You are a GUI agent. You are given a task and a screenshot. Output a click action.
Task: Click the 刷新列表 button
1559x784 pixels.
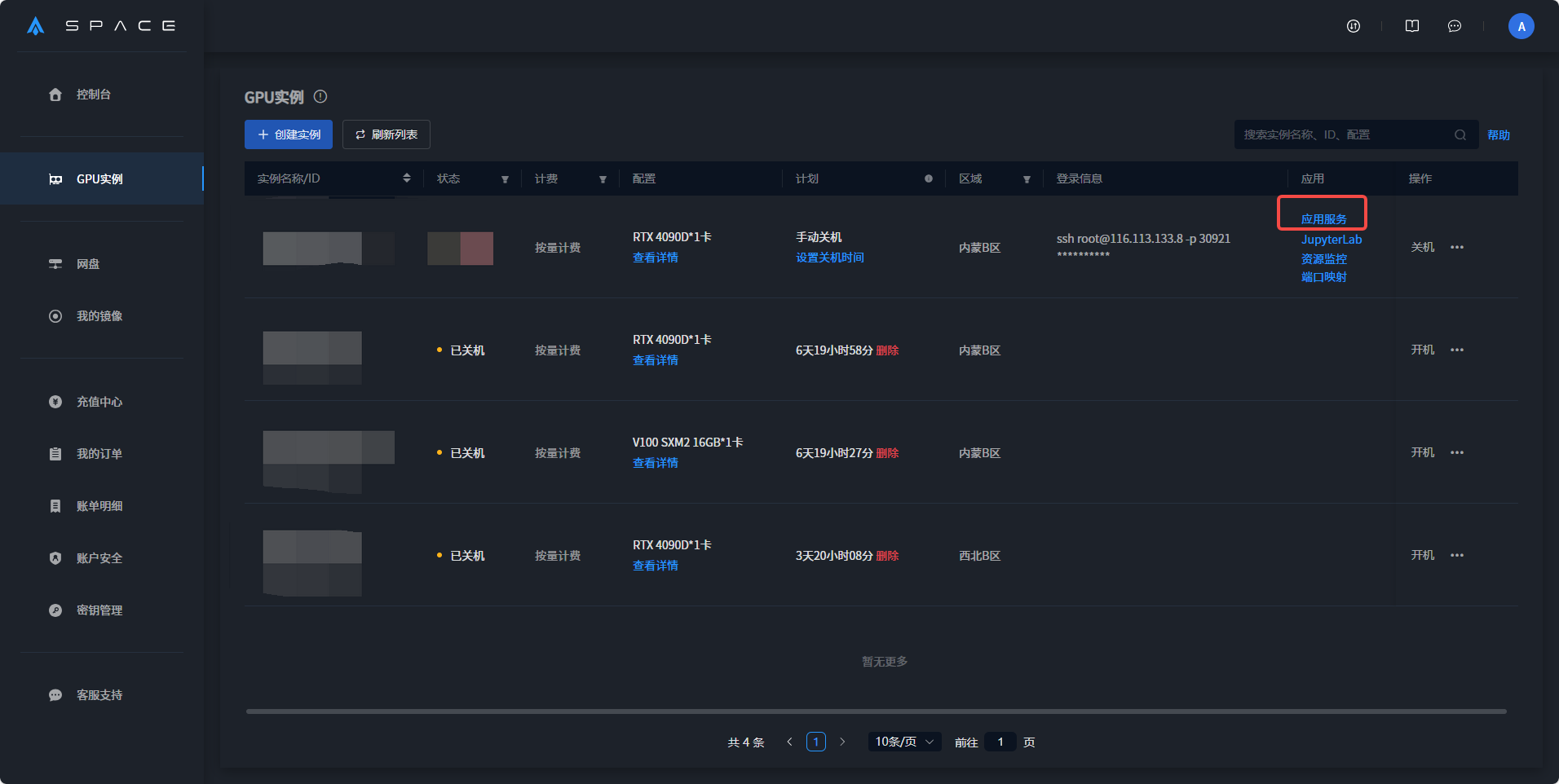point(386,134)
